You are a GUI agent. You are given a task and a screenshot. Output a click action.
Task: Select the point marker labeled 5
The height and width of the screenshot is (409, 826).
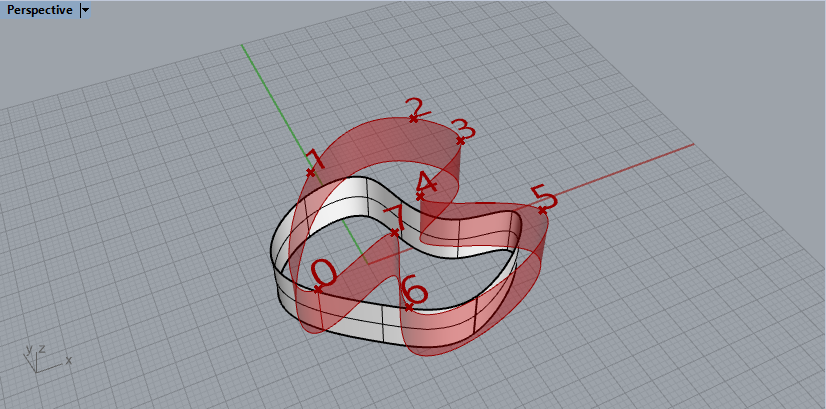pyautogui.click(x=542, y=210)
